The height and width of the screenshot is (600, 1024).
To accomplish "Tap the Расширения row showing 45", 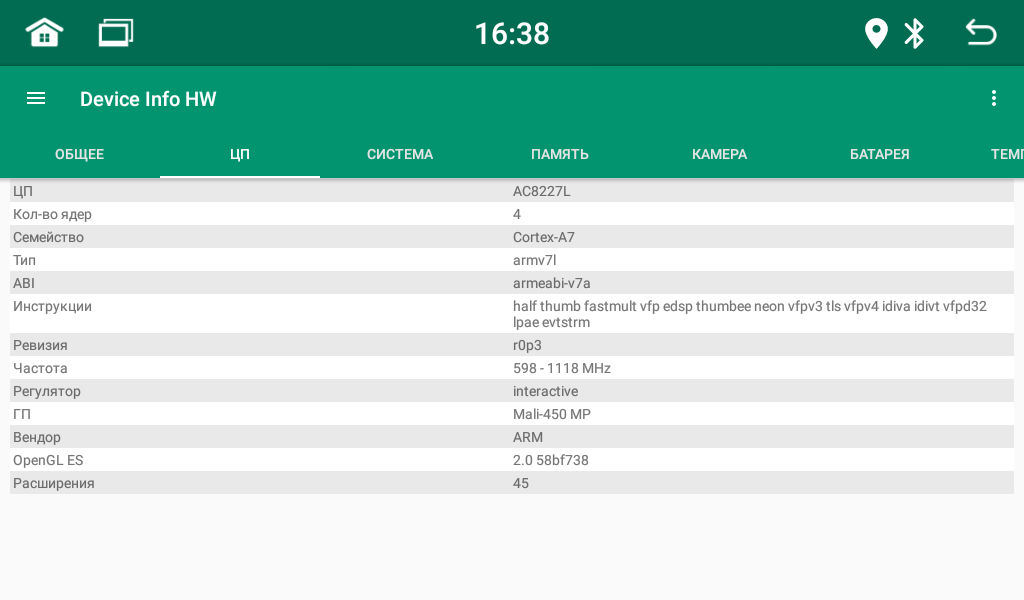I will point(512,483).
